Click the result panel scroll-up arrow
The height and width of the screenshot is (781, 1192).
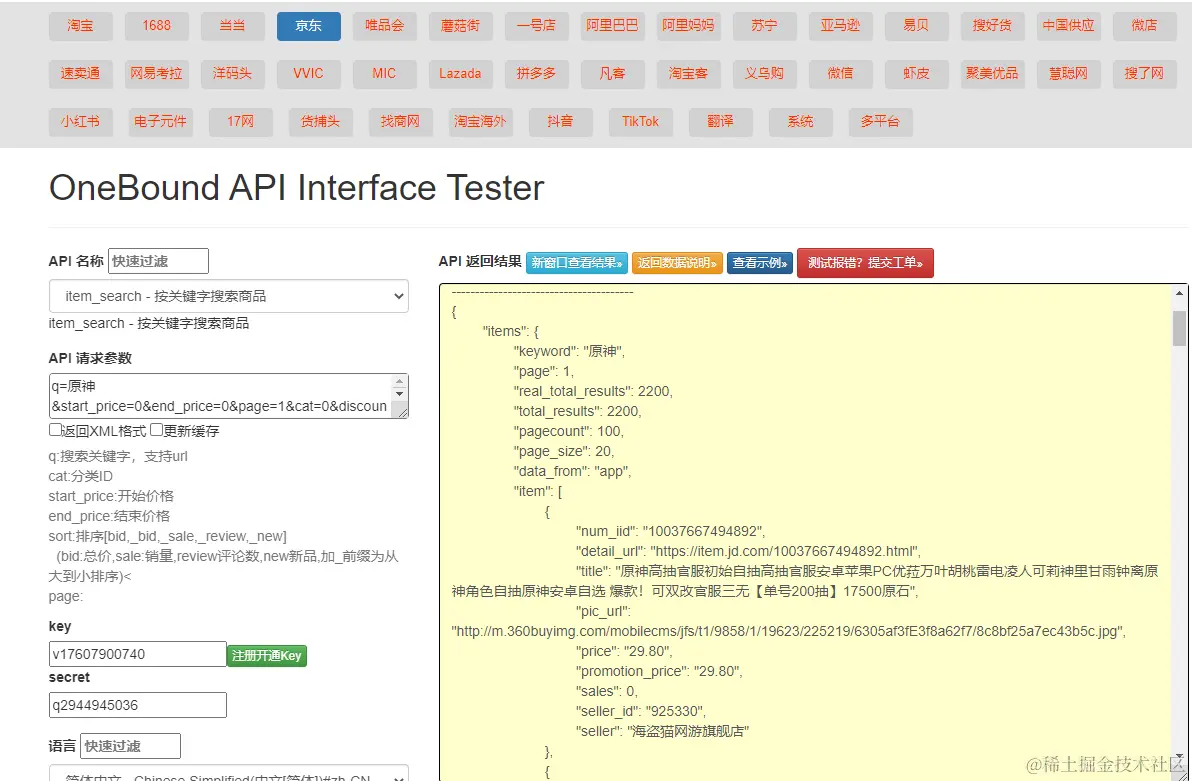click(x=1180, y=293)
